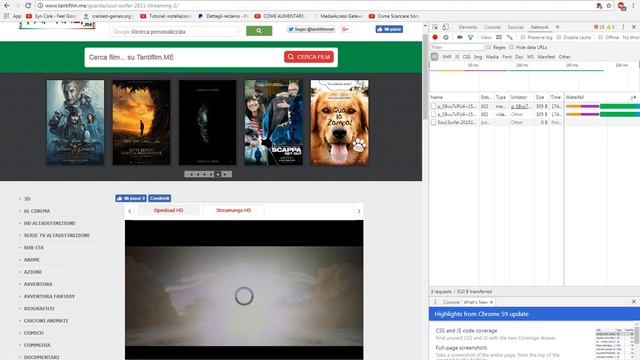
Task: Open the COMMEDIA category link
Action: click(x=37, y=345)
